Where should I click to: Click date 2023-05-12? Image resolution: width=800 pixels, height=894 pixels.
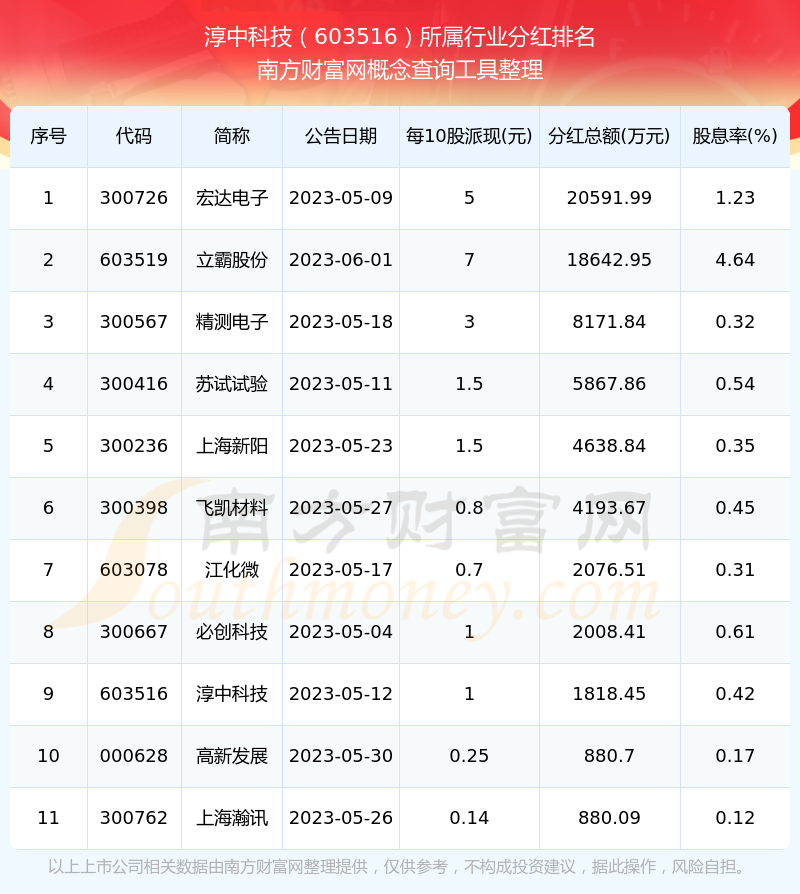pyautogui.click(x=341, y=694)
